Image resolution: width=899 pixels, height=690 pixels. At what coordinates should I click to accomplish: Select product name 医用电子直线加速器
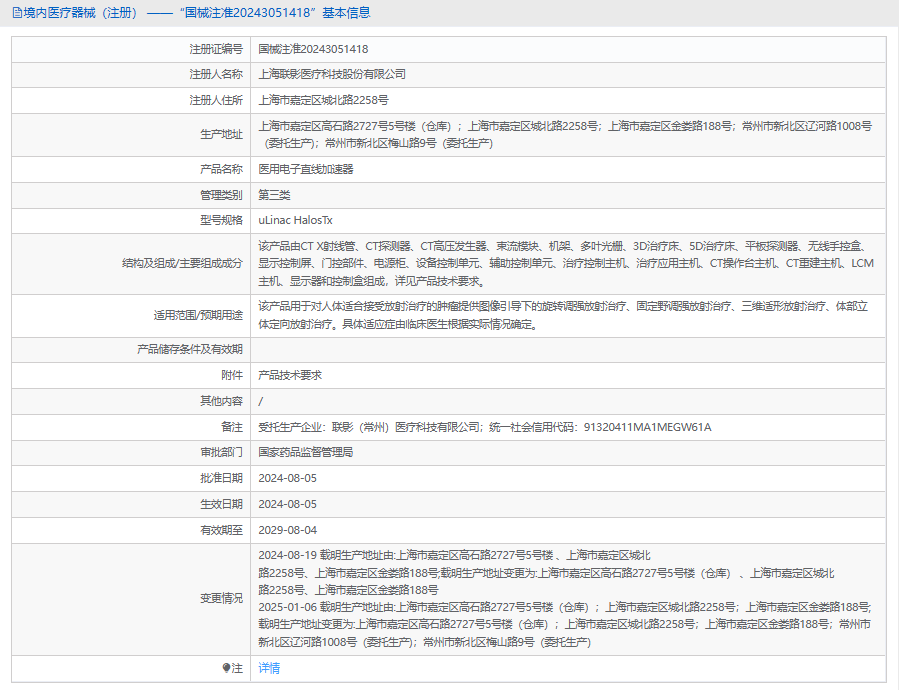pos(306,169)
